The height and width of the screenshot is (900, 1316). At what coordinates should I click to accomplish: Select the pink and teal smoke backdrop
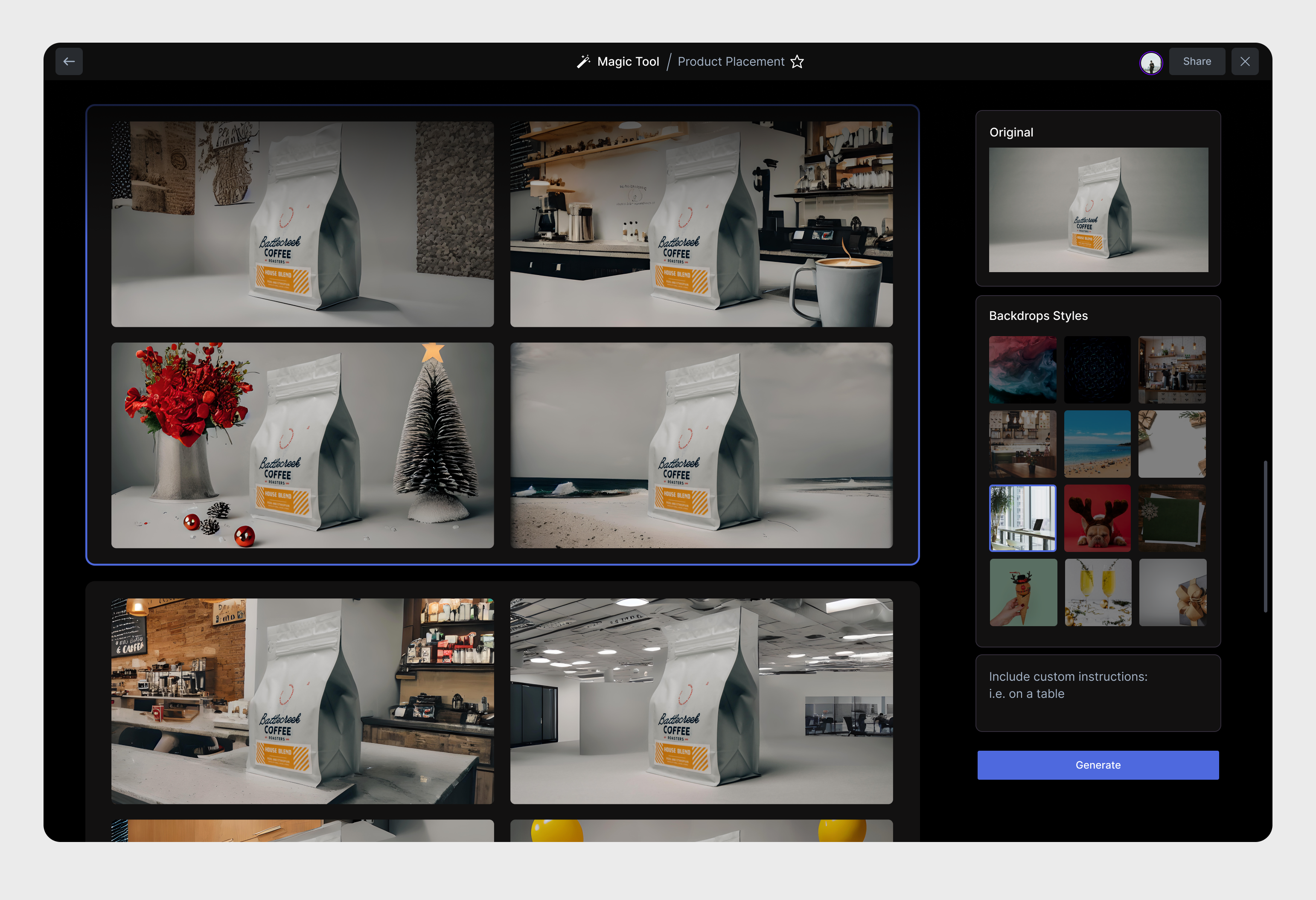[x=1023, y=370]
